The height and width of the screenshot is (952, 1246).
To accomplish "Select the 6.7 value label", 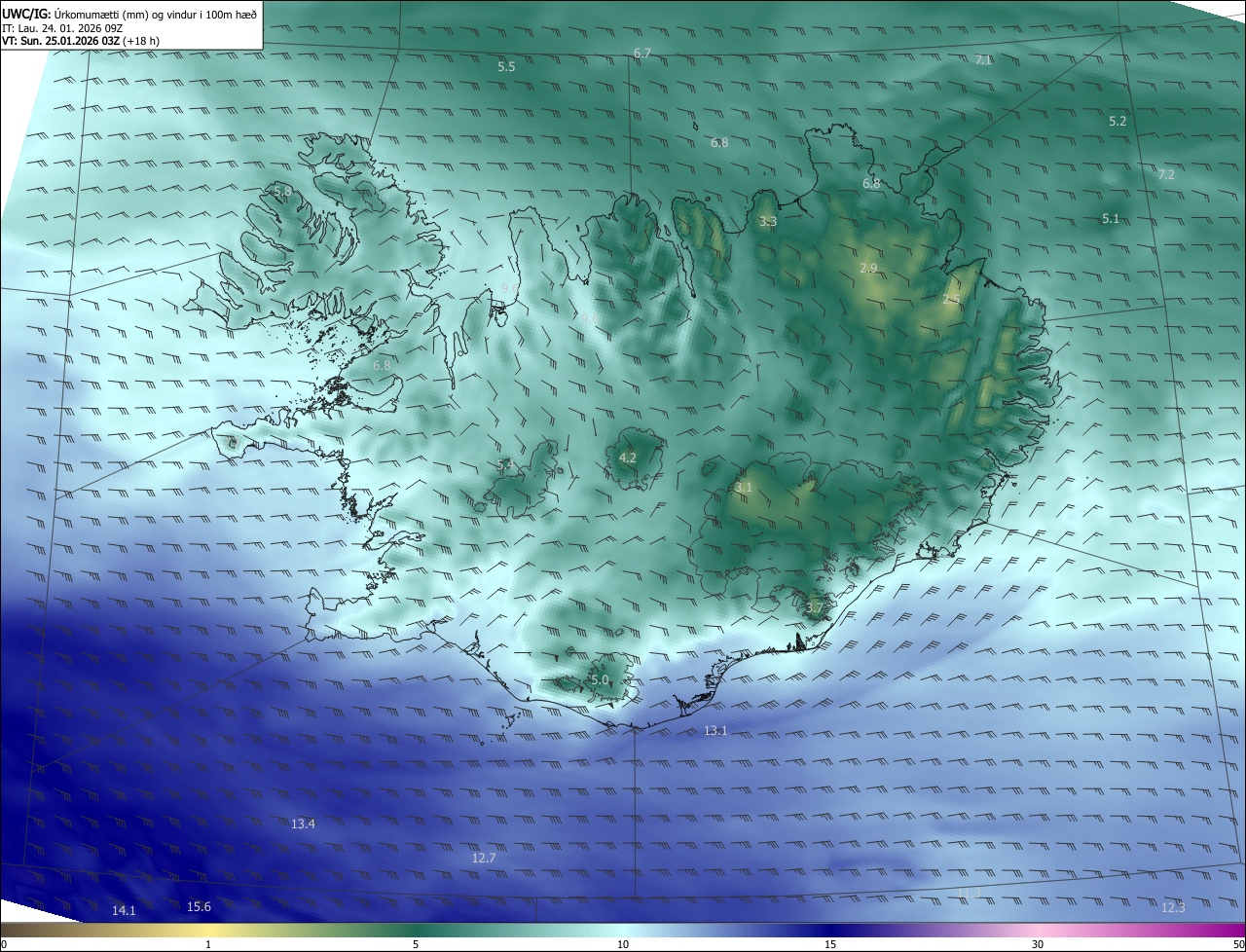I will point(642,53).
